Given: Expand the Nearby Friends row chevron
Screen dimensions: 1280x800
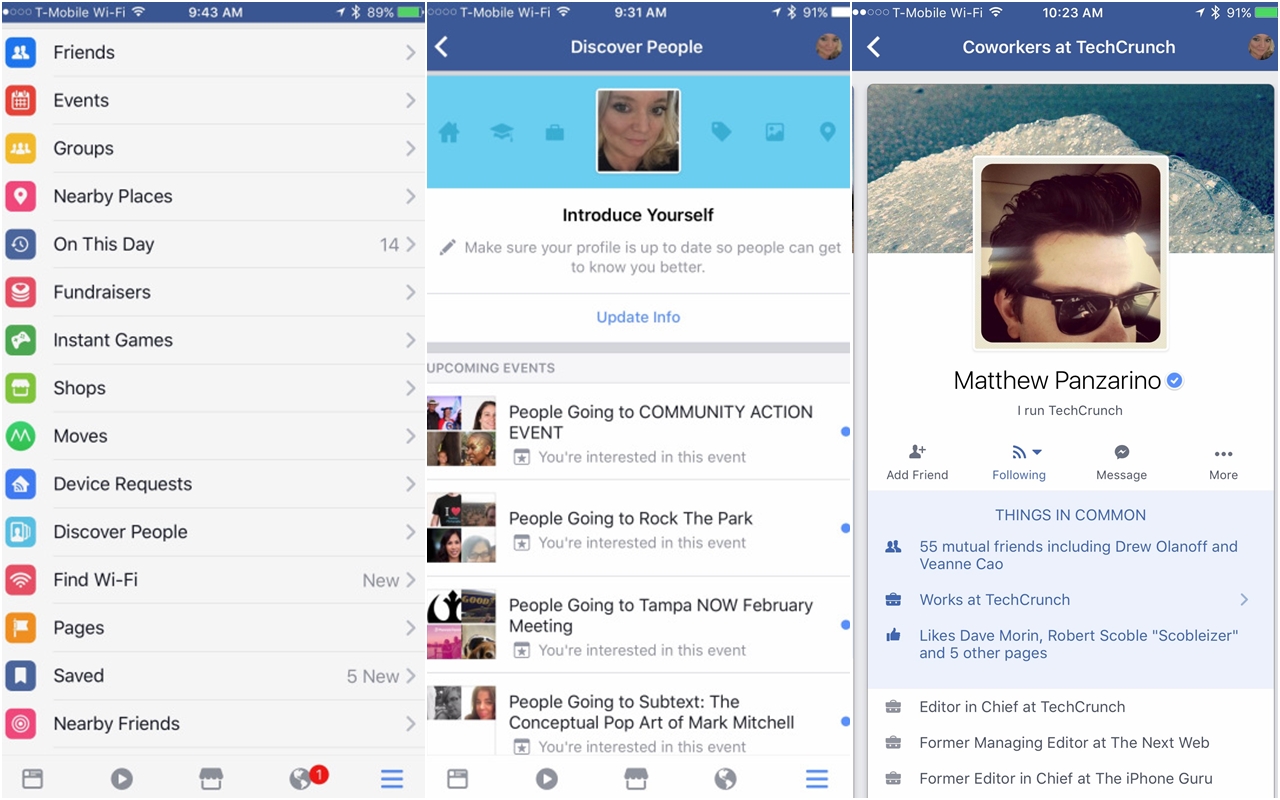Looking at the screenshot, I should tap(410, 724).
